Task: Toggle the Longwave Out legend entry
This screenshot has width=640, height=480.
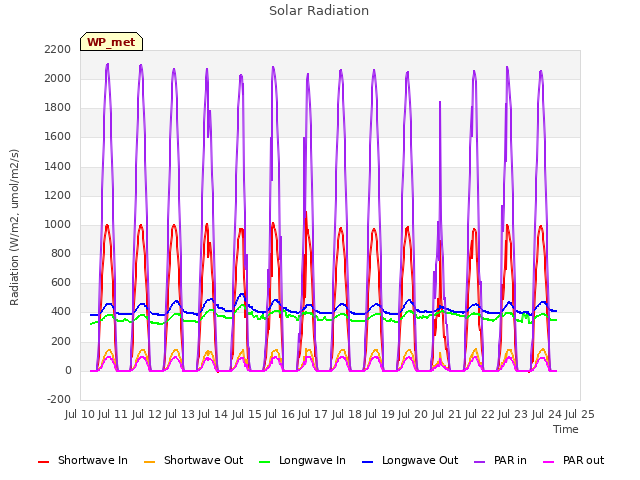Action: 410,461
